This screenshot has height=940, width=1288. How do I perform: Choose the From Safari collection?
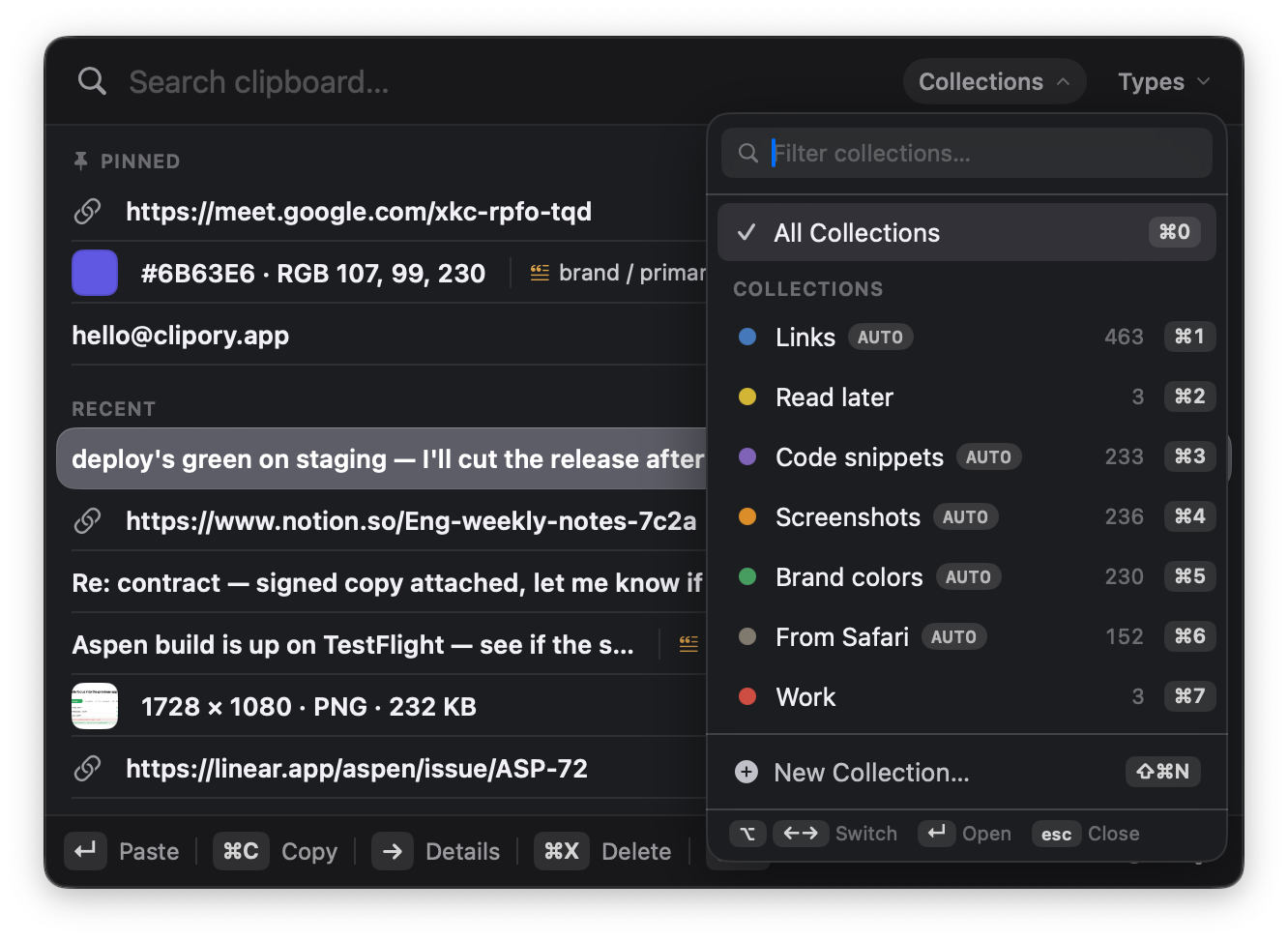coord(966,636)
